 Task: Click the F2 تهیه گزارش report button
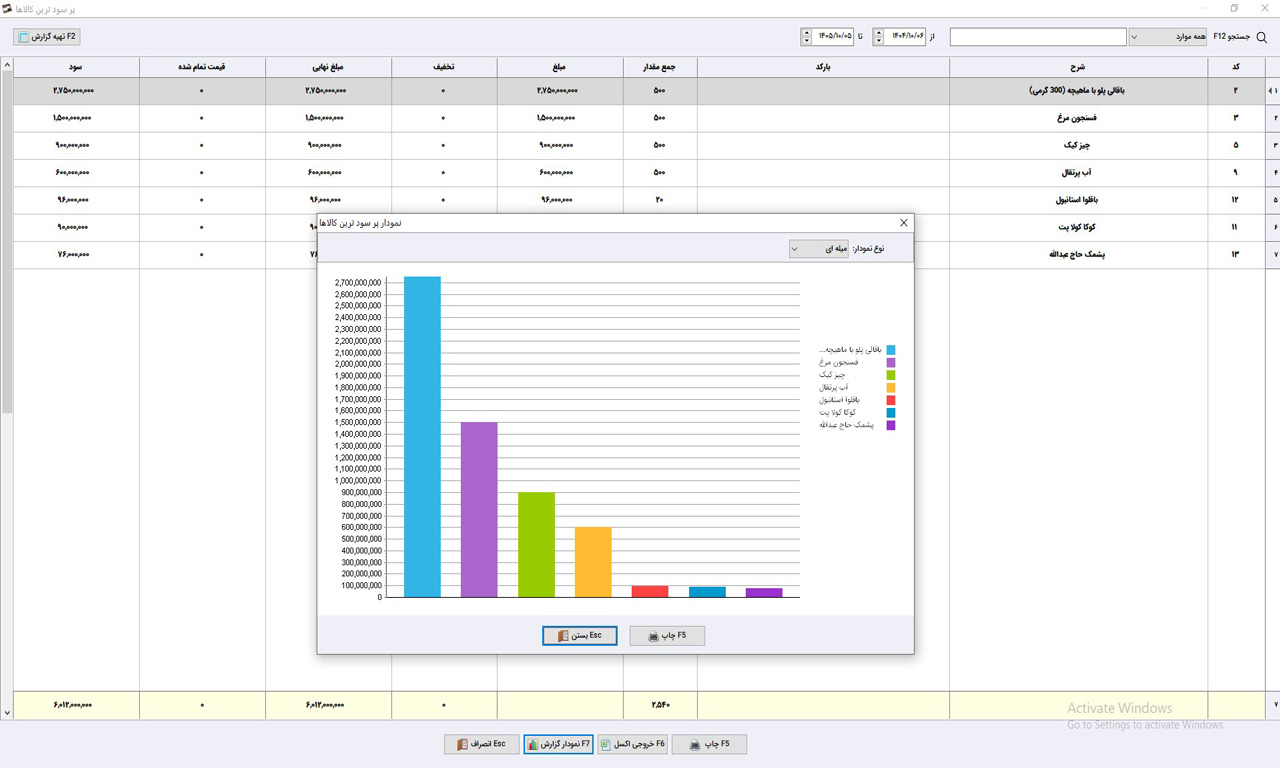pyautogui.click(x=46, y=37)
